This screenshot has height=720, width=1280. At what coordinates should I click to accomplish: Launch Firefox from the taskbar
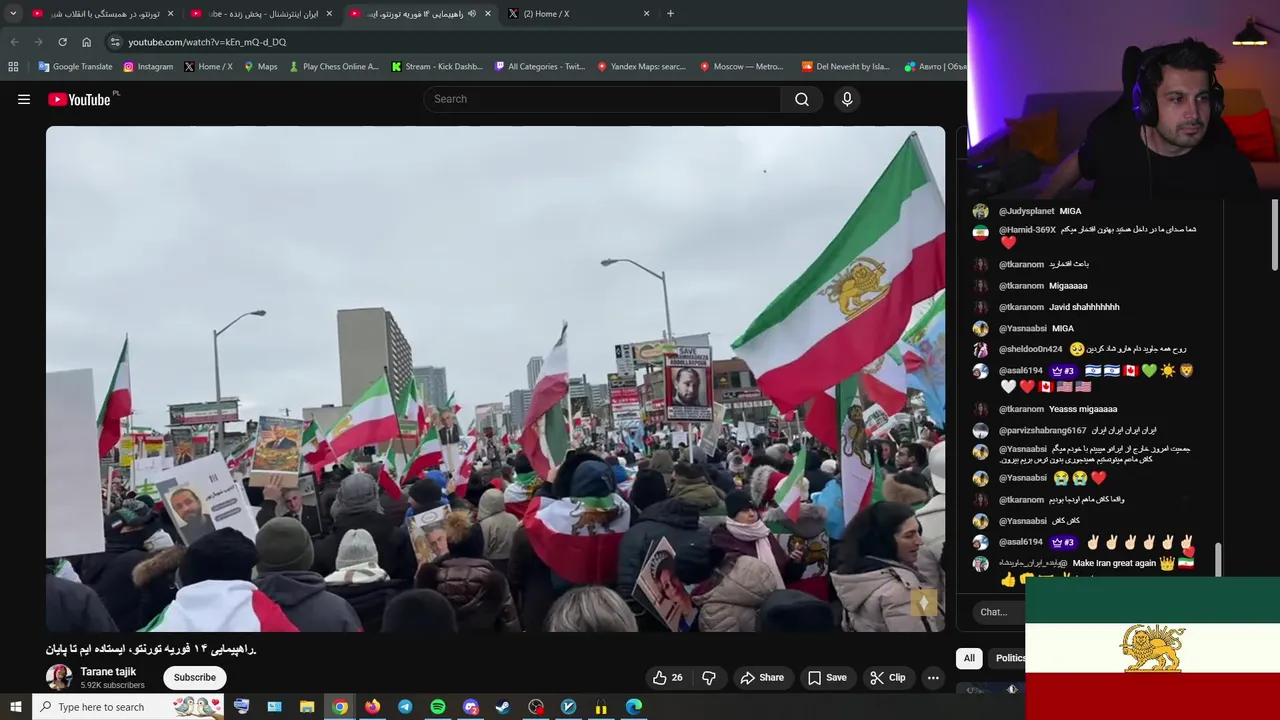point(372,707)
